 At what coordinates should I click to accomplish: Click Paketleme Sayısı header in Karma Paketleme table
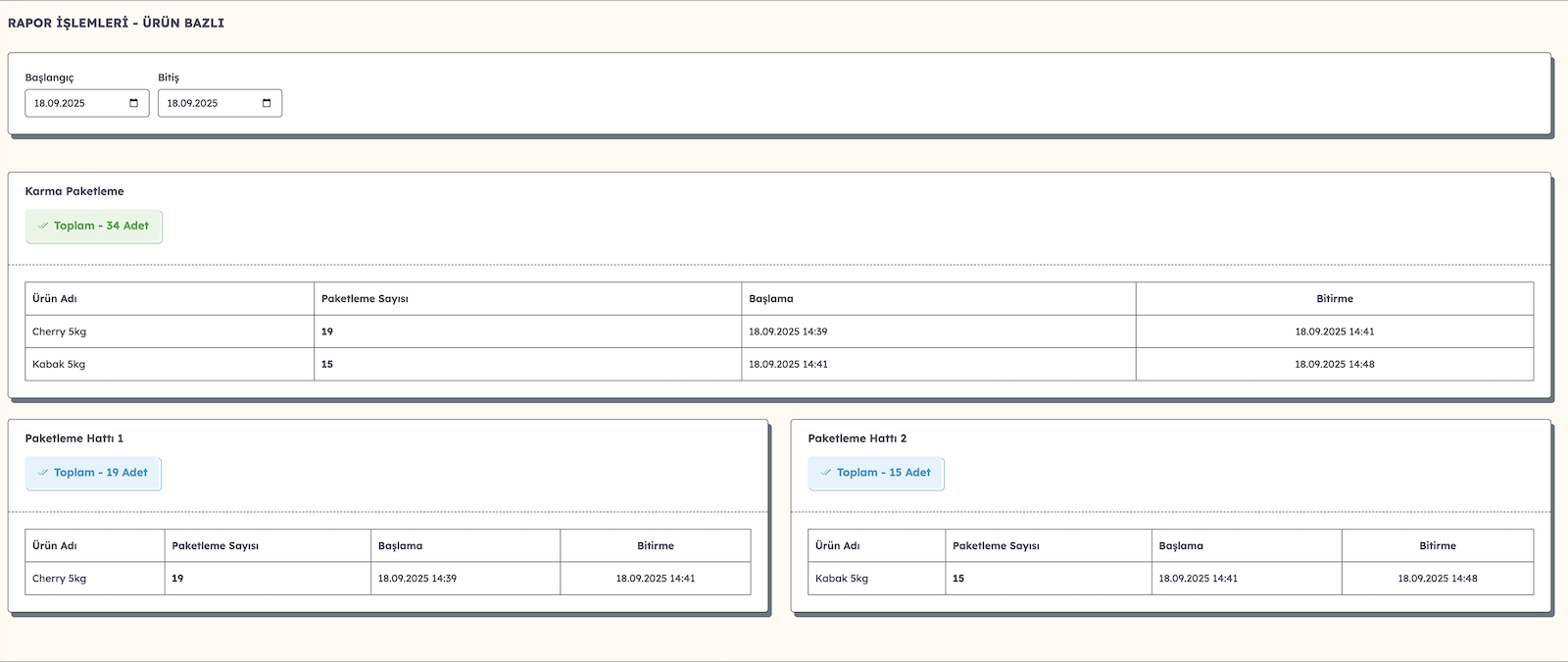click(x=365, y=299)
